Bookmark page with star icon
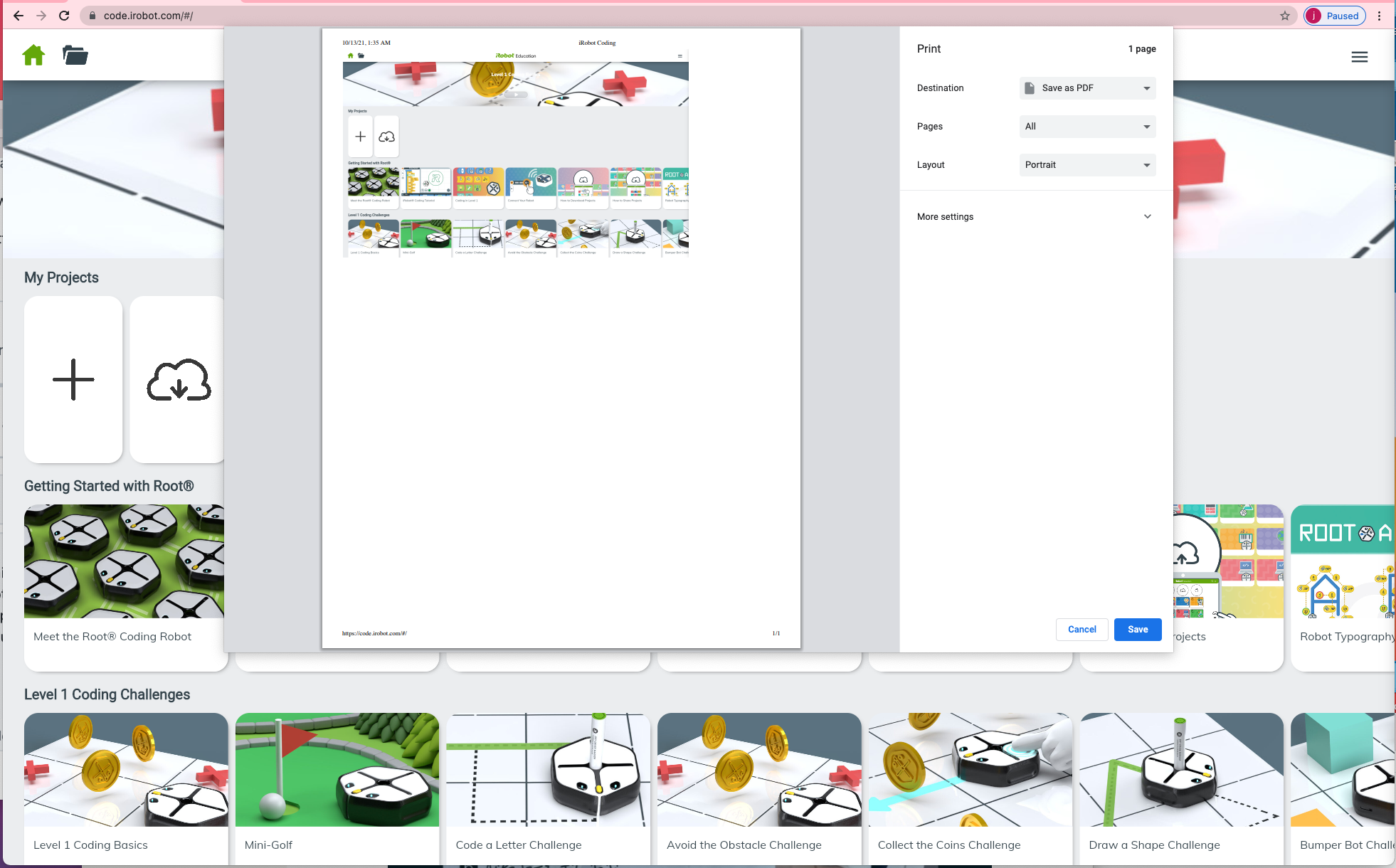The image size is (1396, 868). point(1284,16)
